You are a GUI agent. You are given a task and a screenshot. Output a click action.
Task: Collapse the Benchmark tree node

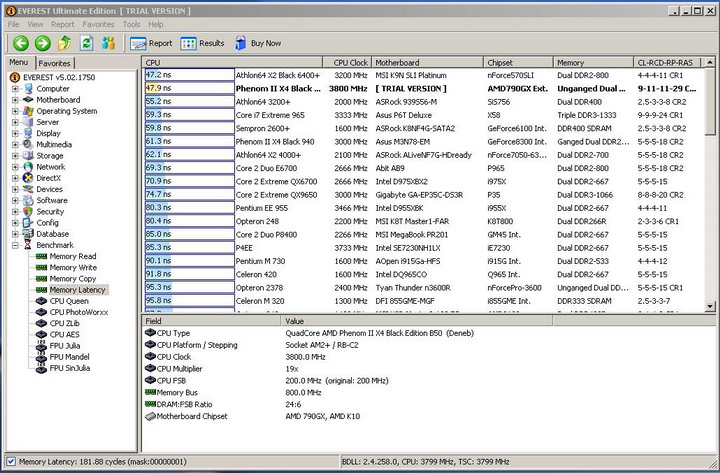point(15,245)
